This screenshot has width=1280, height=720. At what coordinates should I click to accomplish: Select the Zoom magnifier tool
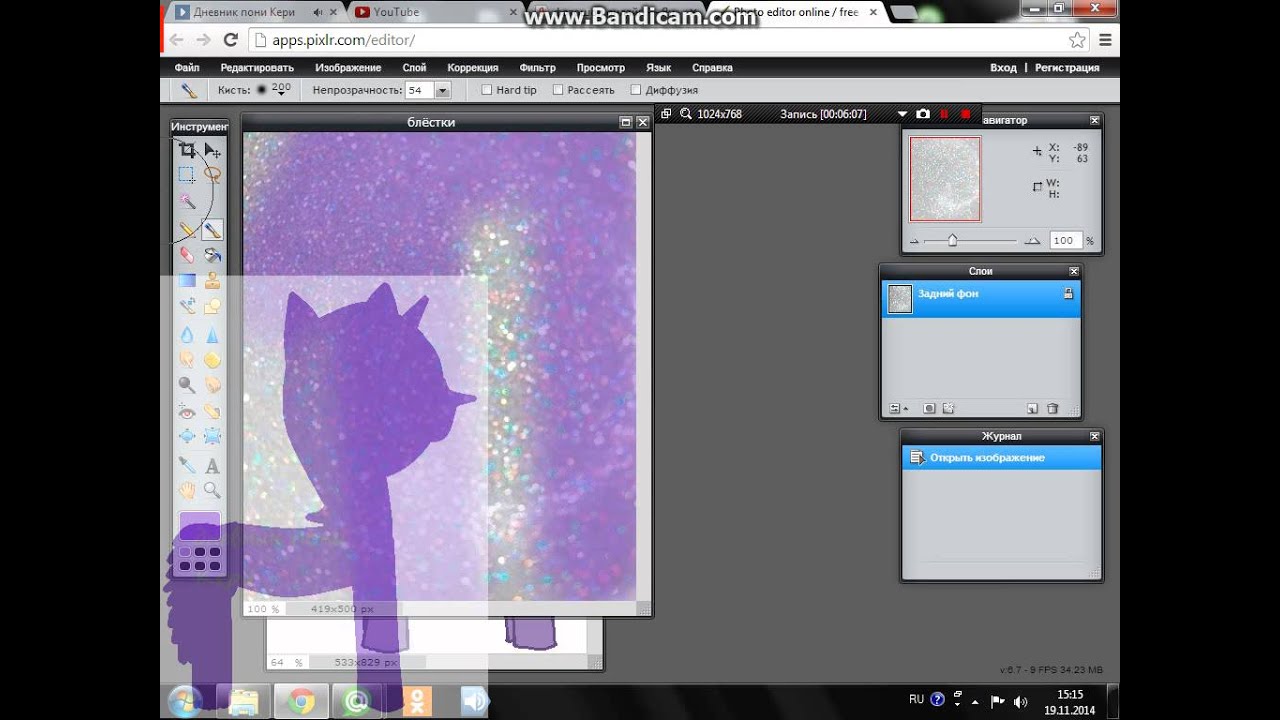click(x=212, y=490)
